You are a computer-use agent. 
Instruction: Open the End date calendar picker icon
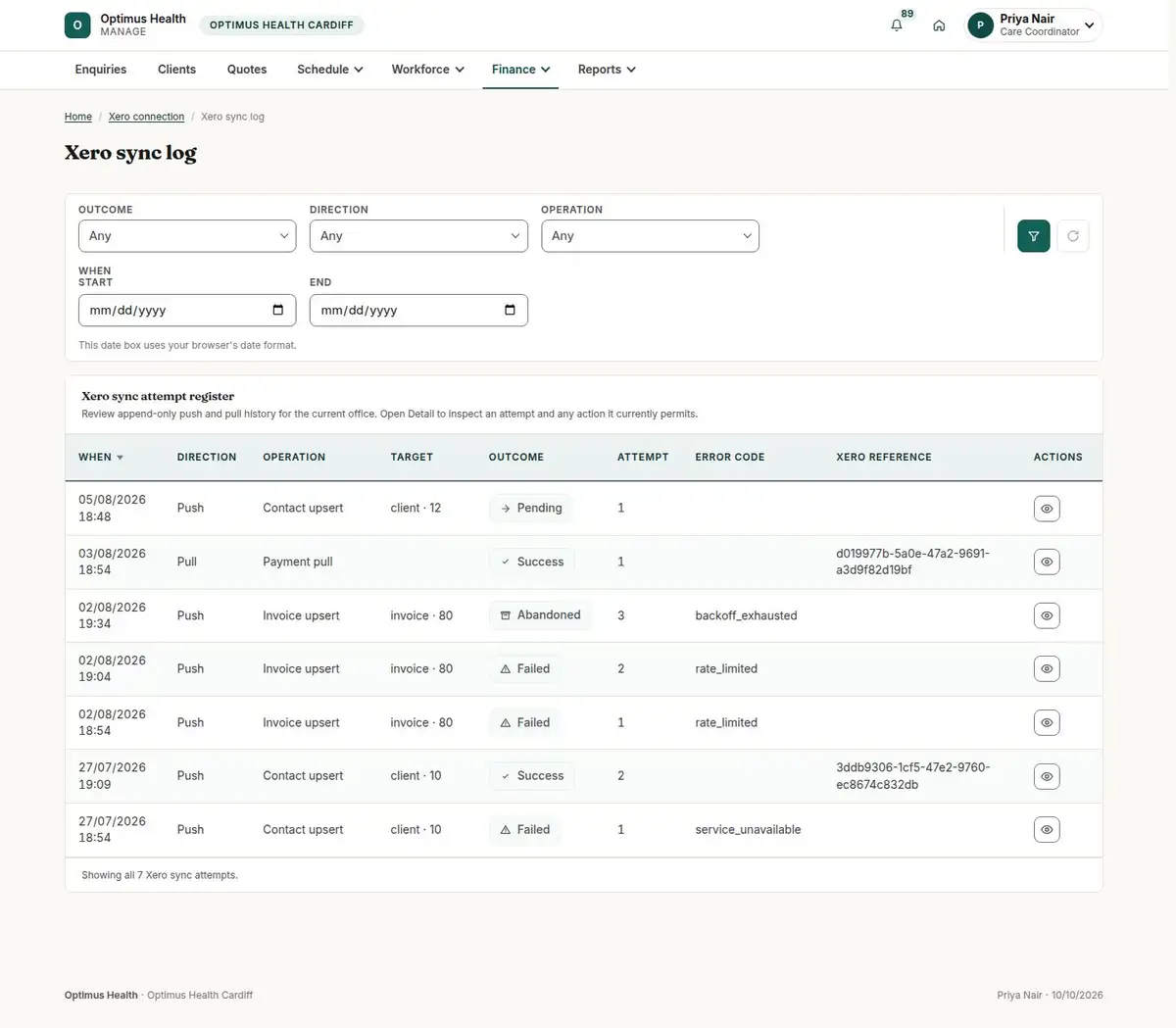[510, 310]
